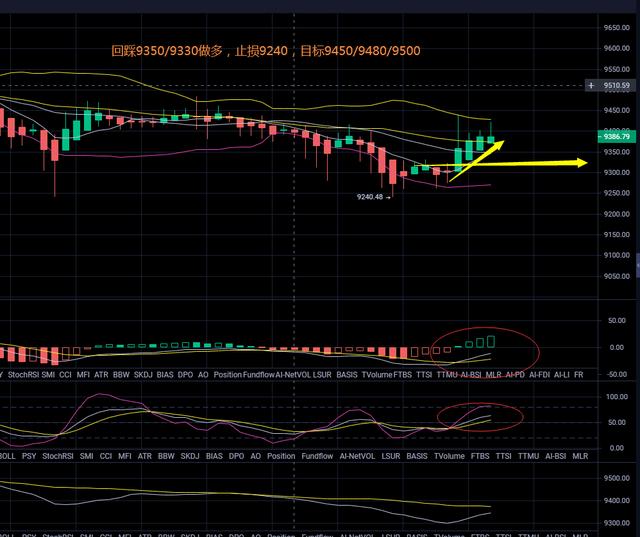Select StochRSI tab under the oscillator panel
This screenshot has width=640, height=537.
[58, 456]
